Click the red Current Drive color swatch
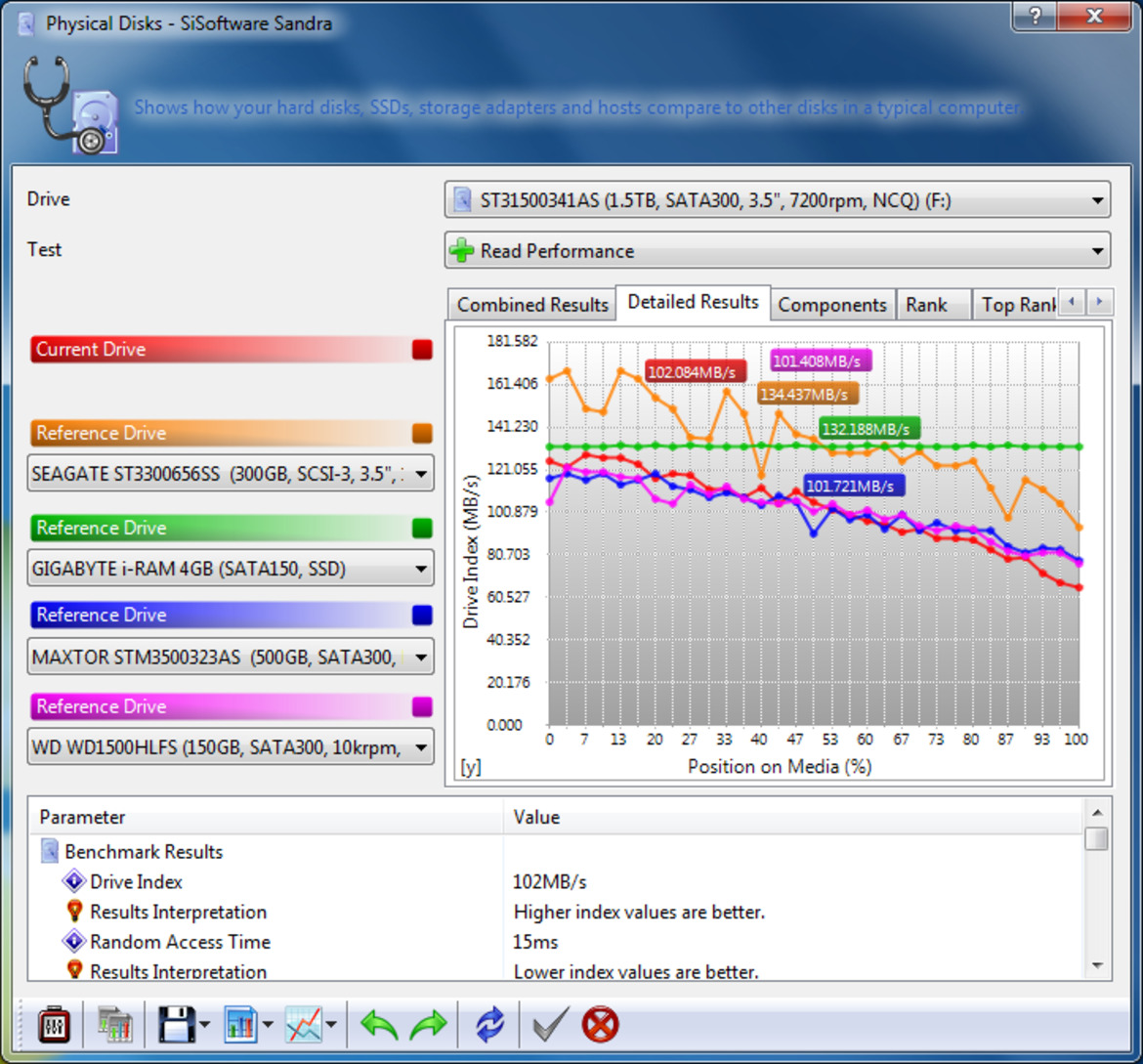 click(x=422, y=350)
